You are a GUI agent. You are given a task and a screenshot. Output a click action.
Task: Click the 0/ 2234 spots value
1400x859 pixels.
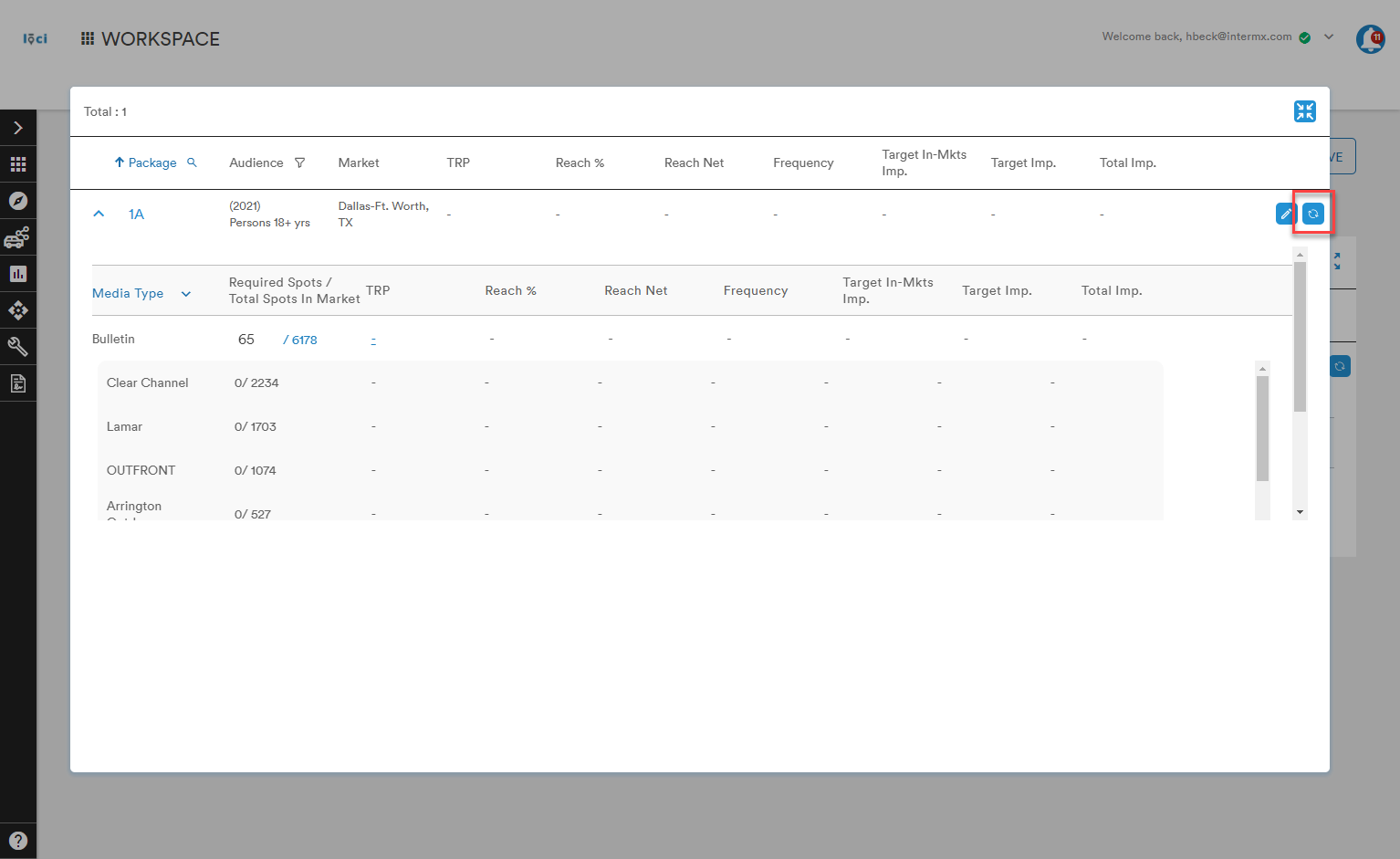click(256, 382)
